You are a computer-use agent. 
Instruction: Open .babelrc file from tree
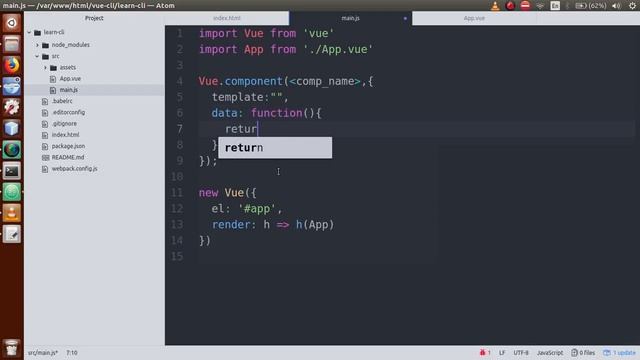pyautogui.click(x=62, y=101)
